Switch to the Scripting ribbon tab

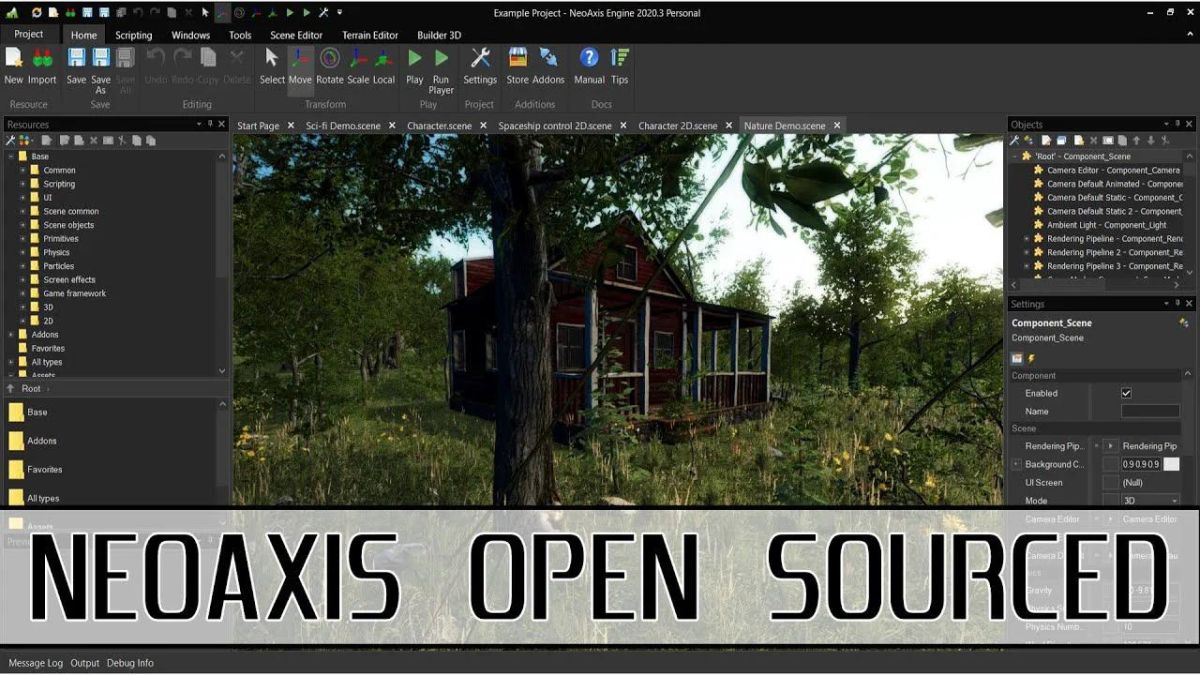click(133, 35)
